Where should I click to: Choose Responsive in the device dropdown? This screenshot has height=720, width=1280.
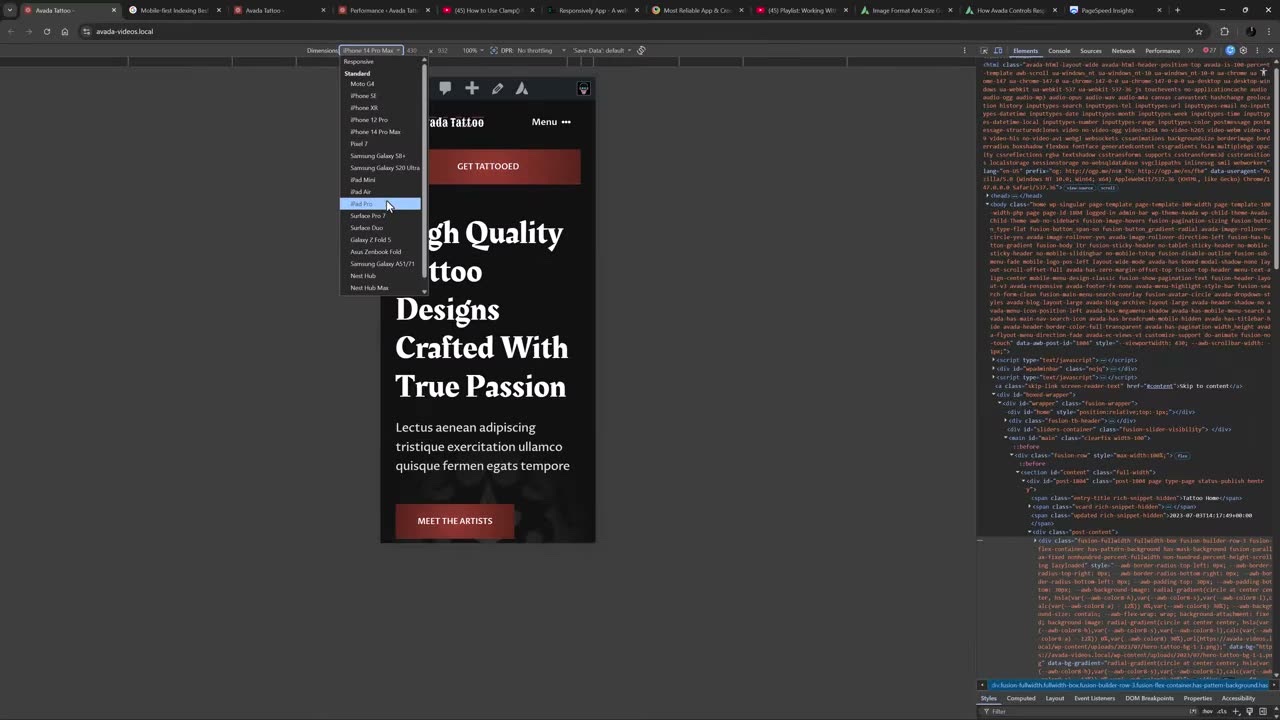[380, 62]
